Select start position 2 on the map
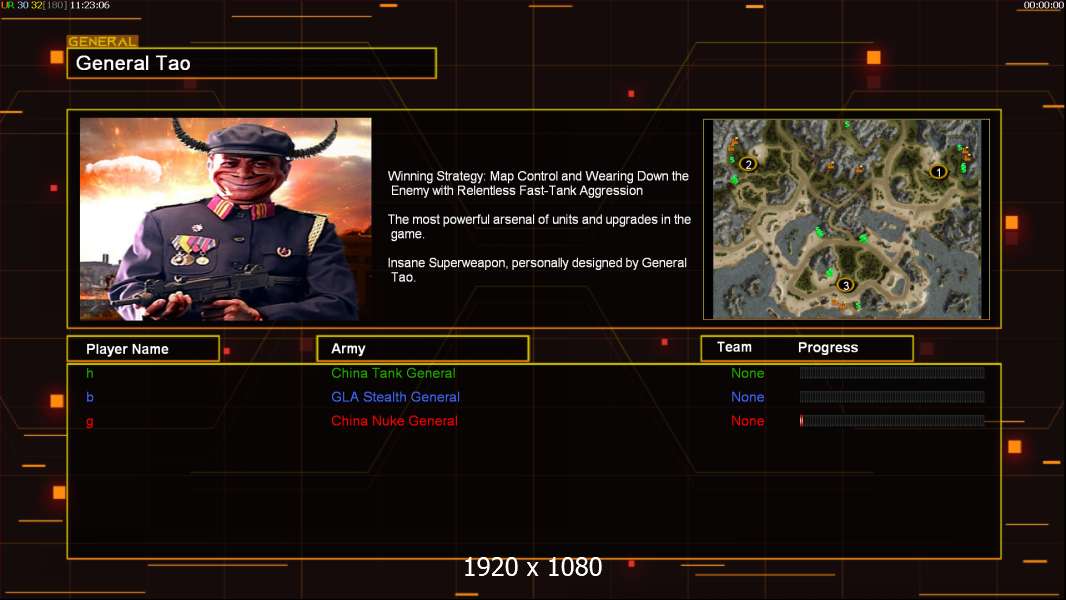 pos(749,164)
